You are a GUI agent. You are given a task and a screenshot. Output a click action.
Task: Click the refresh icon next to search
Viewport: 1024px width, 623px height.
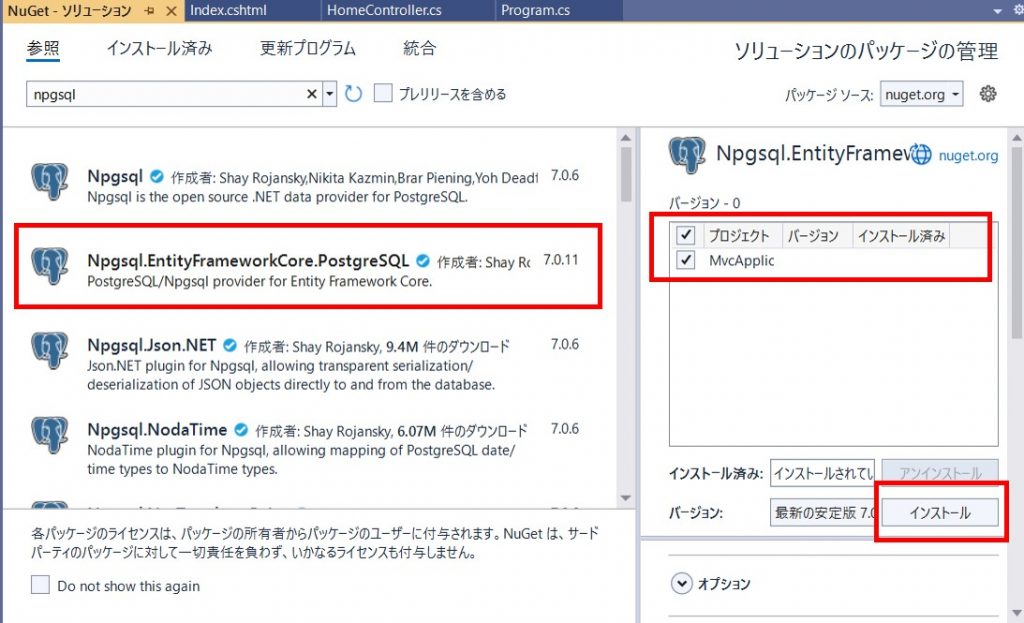(x=353, y=94)
